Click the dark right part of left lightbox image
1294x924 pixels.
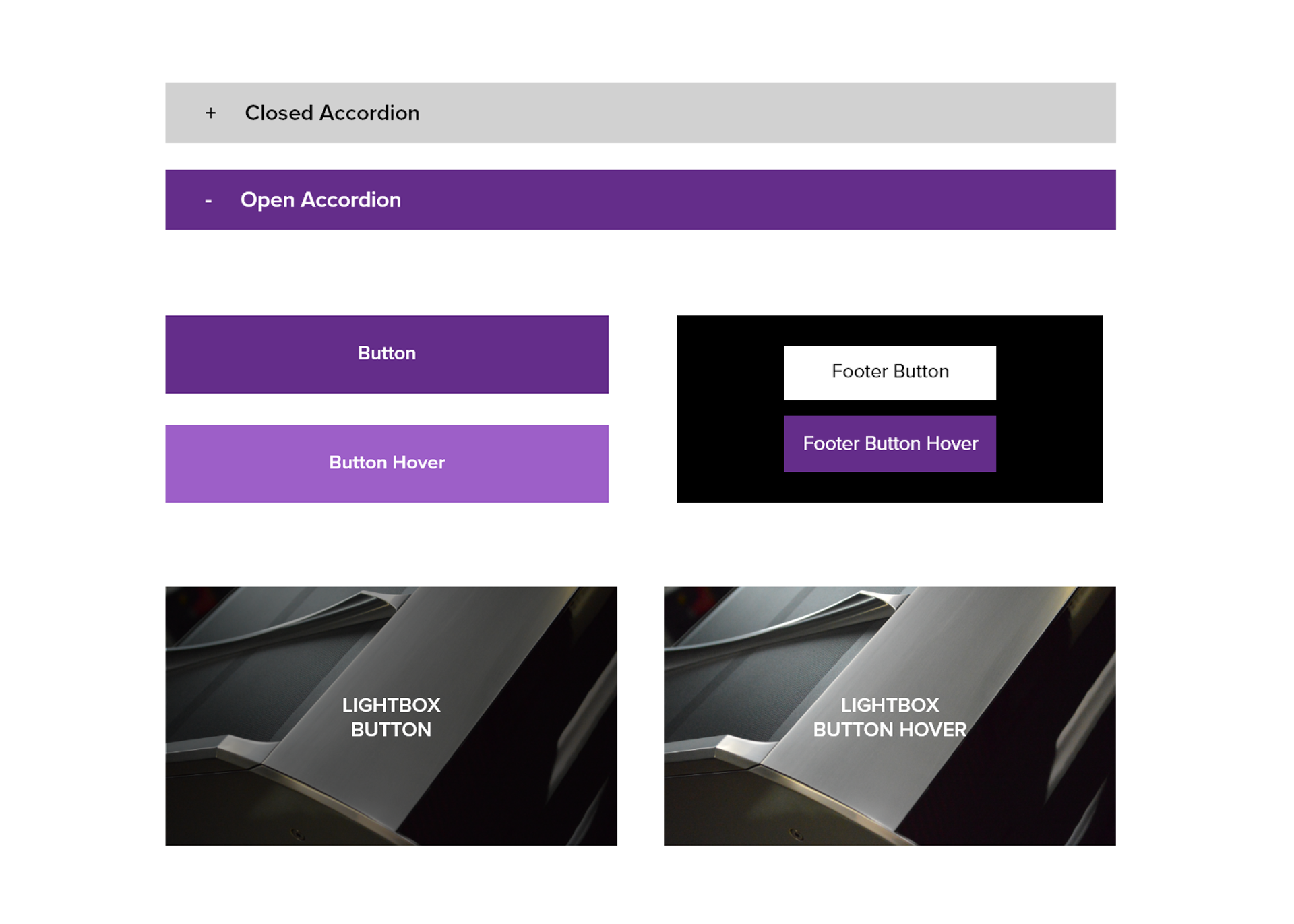(x=526, y=775)
